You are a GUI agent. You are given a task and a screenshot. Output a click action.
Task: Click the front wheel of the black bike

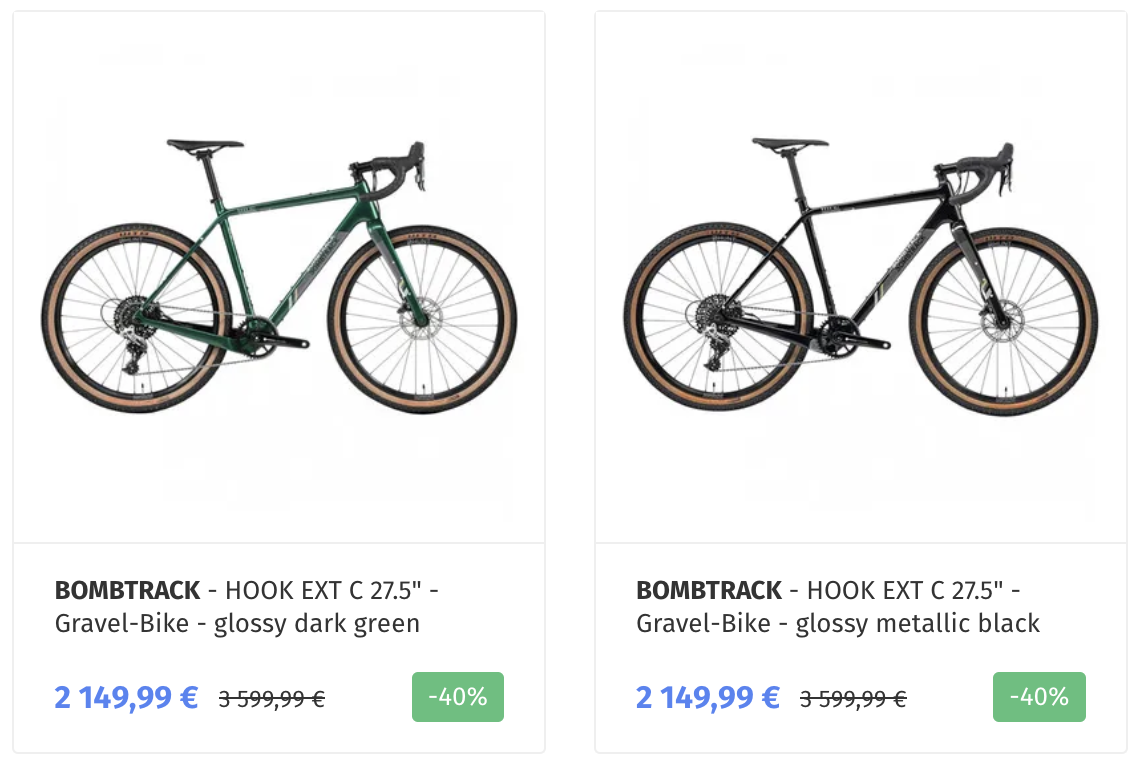[x=1003, y=321]
